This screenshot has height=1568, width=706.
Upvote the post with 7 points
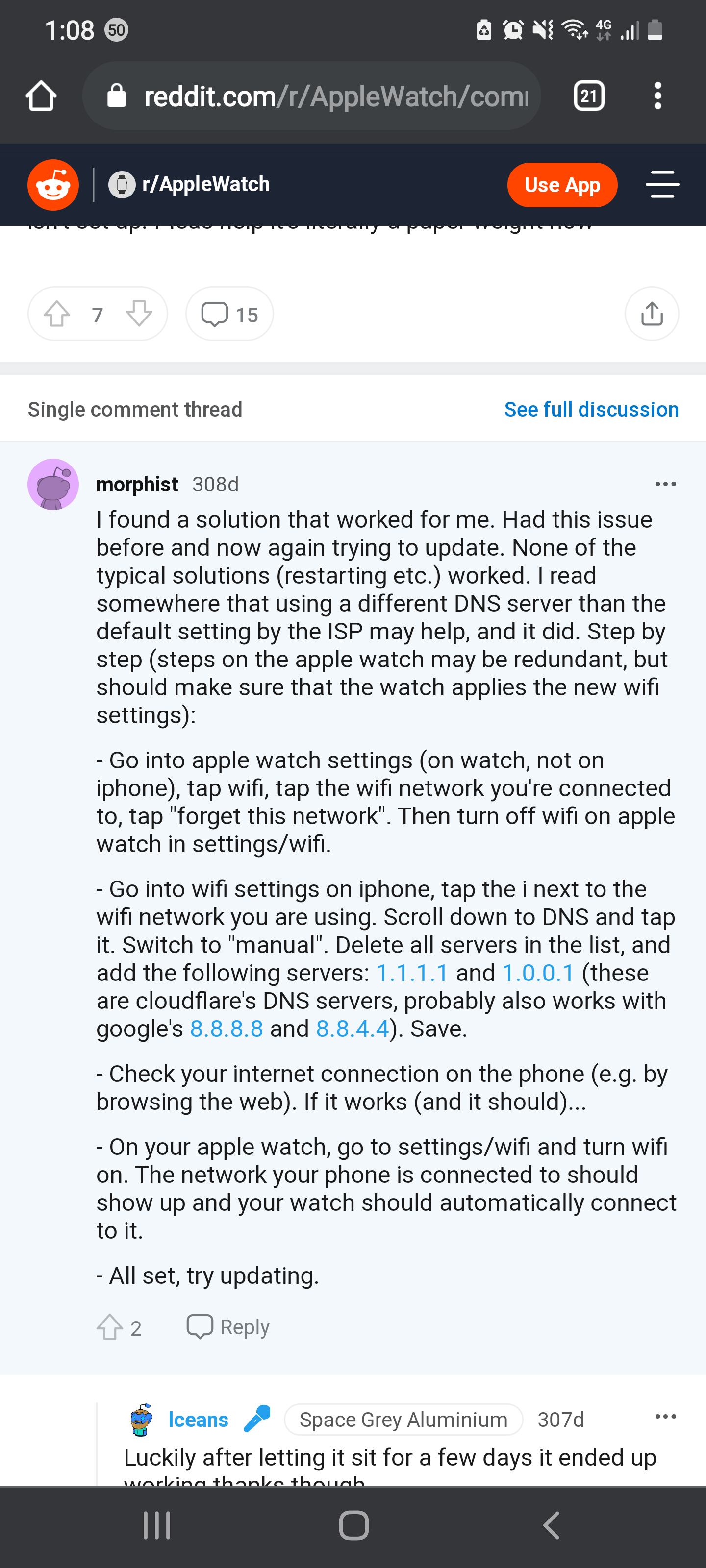57,314
